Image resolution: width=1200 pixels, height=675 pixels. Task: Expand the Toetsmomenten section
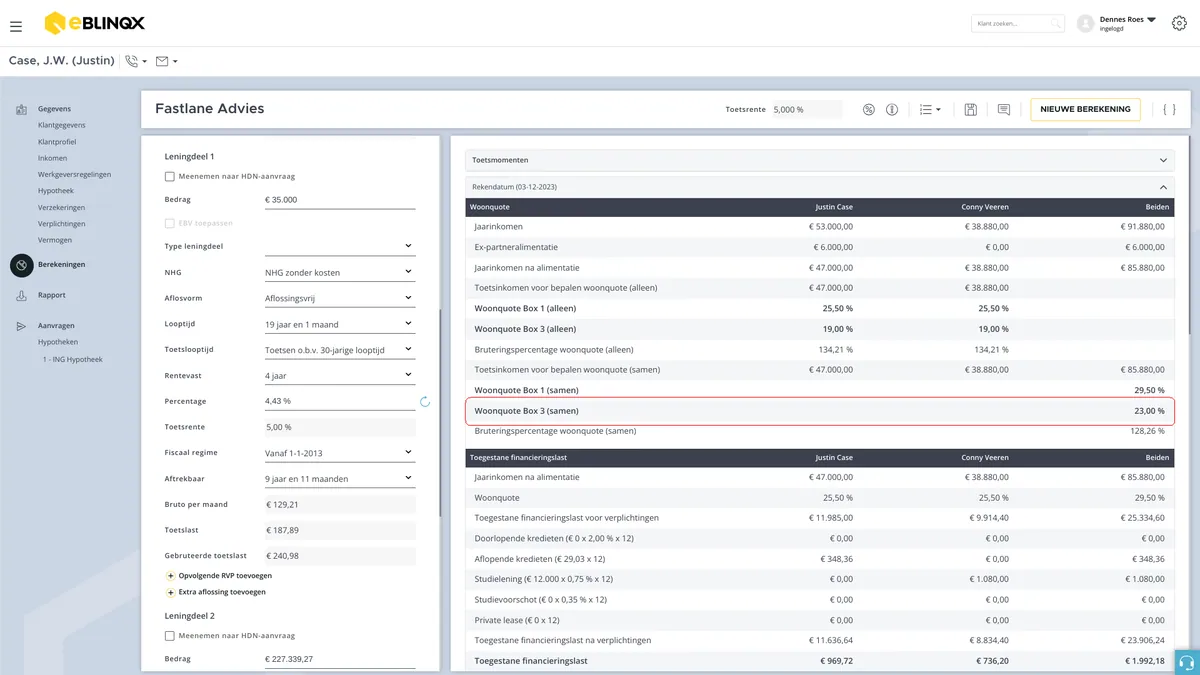pyautogui.click(x=820, y=160)
